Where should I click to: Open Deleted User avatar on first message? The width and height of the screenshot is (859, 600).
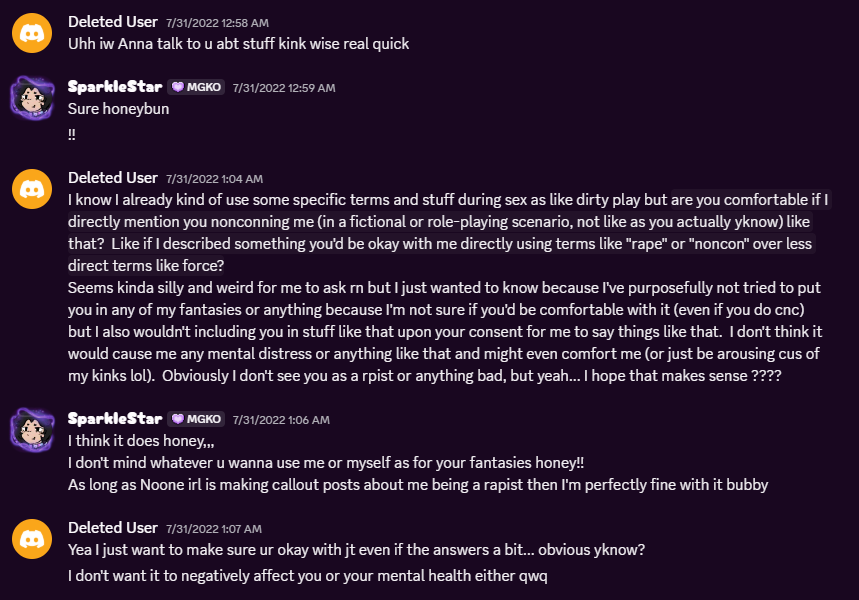point(32,33)
